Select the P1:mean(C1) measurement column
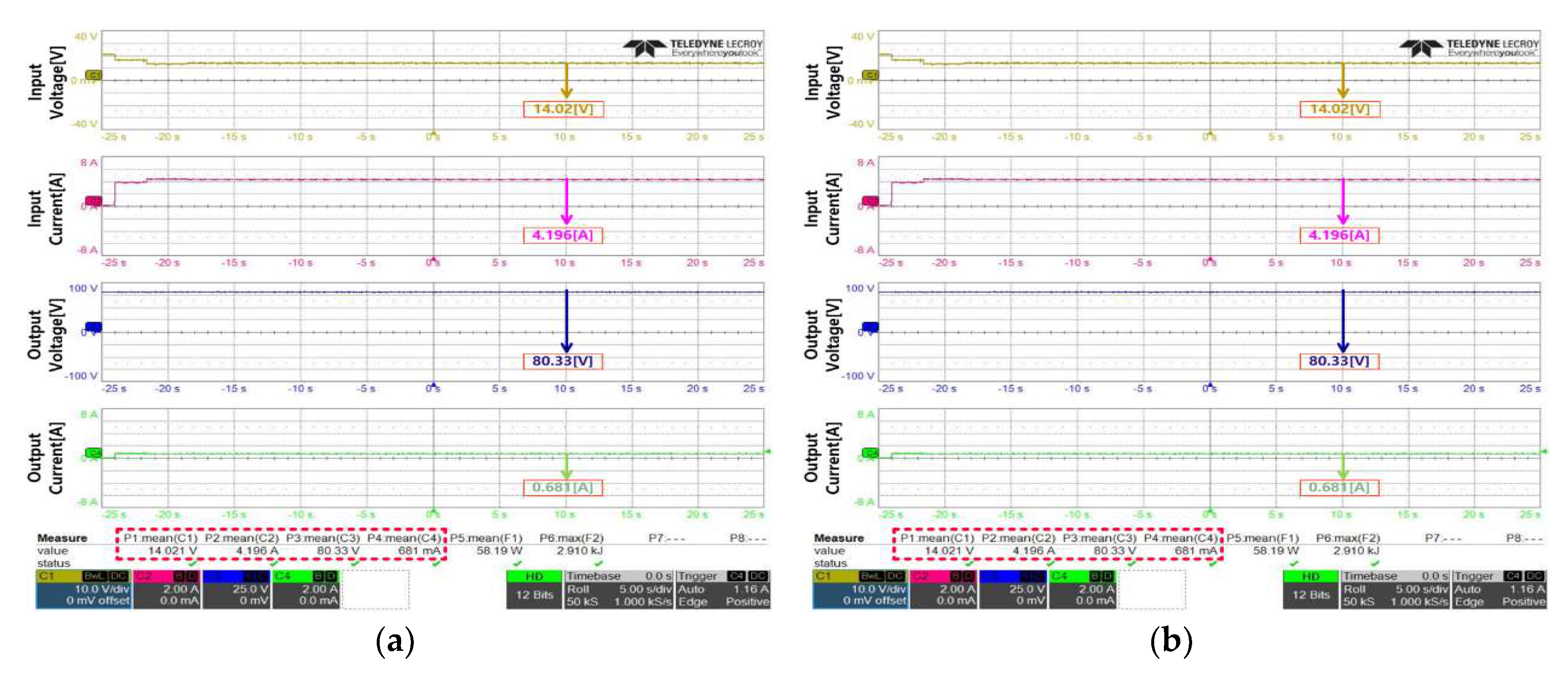This screenshot has height=674, width=1568. coord(159,538)
